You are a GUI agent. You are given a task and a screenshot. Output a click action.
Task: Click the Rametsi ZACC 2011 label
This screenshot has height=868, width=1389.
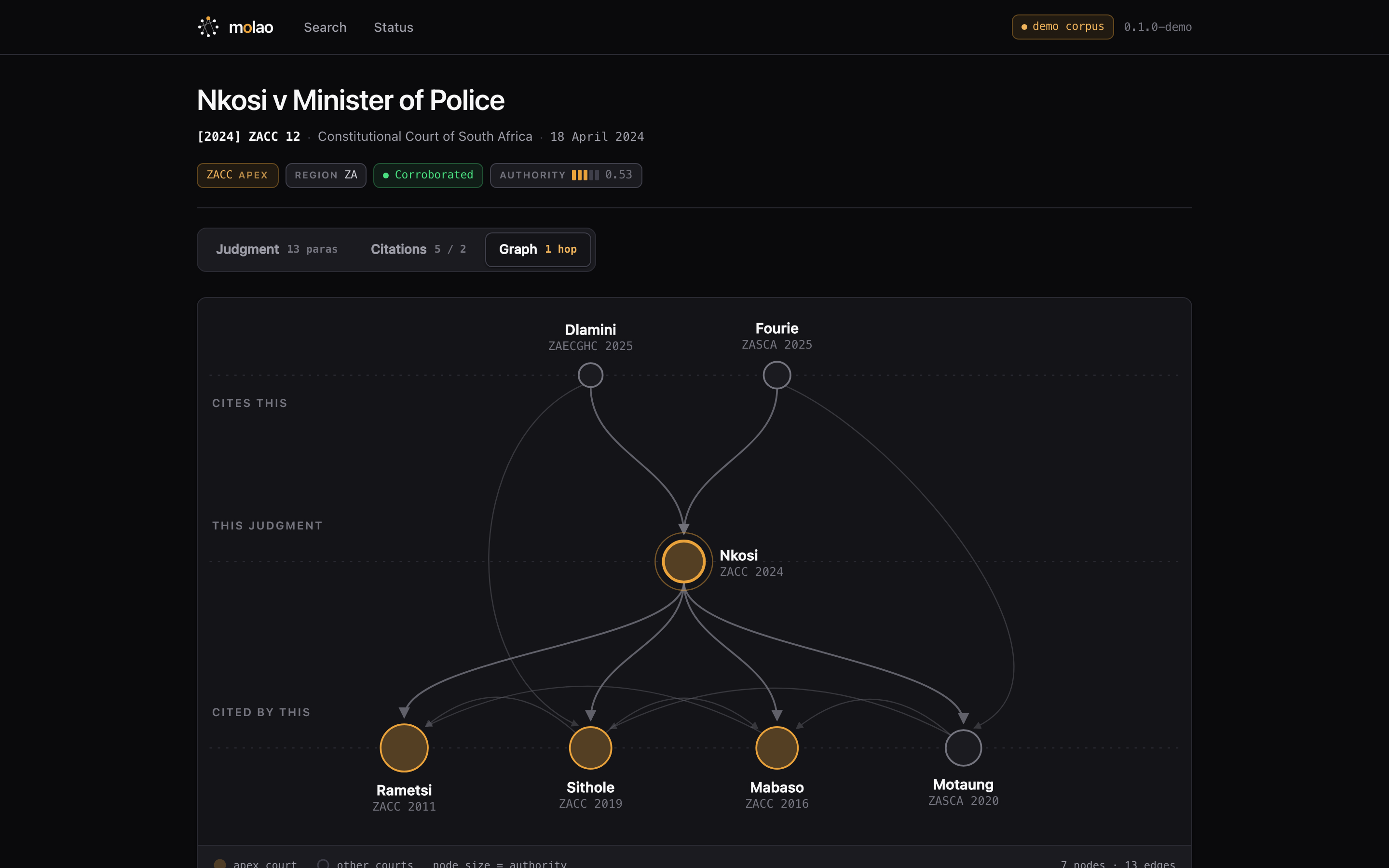point(404,798)
